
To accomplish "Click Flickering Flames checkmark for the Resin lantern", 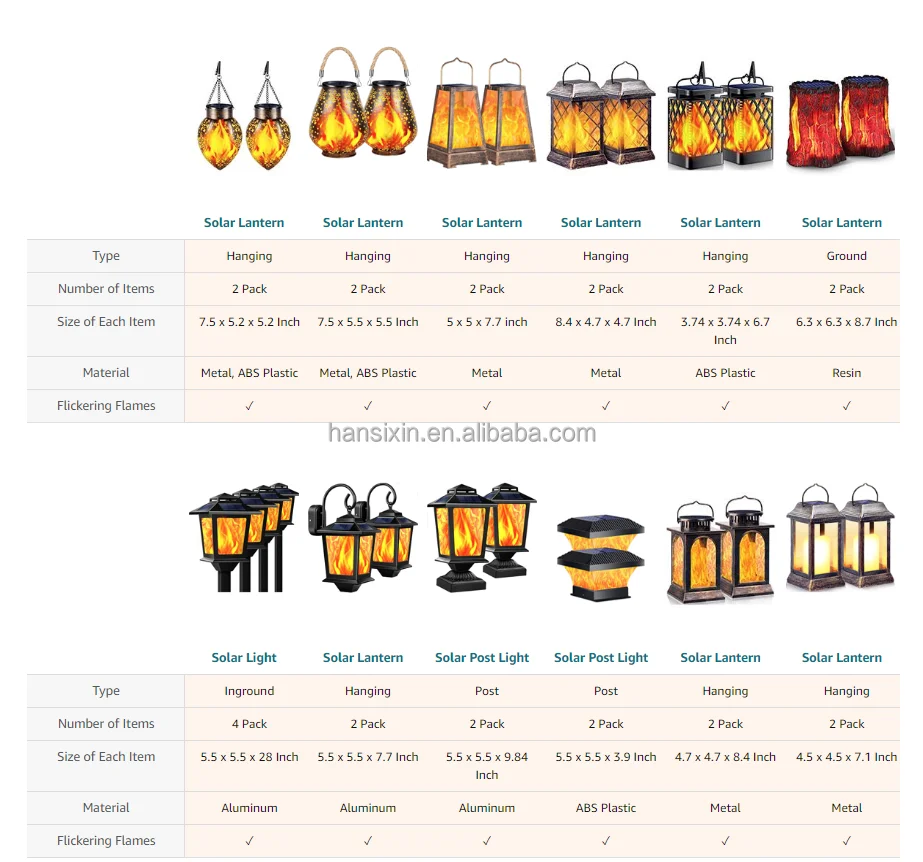I will coord(846,406).
